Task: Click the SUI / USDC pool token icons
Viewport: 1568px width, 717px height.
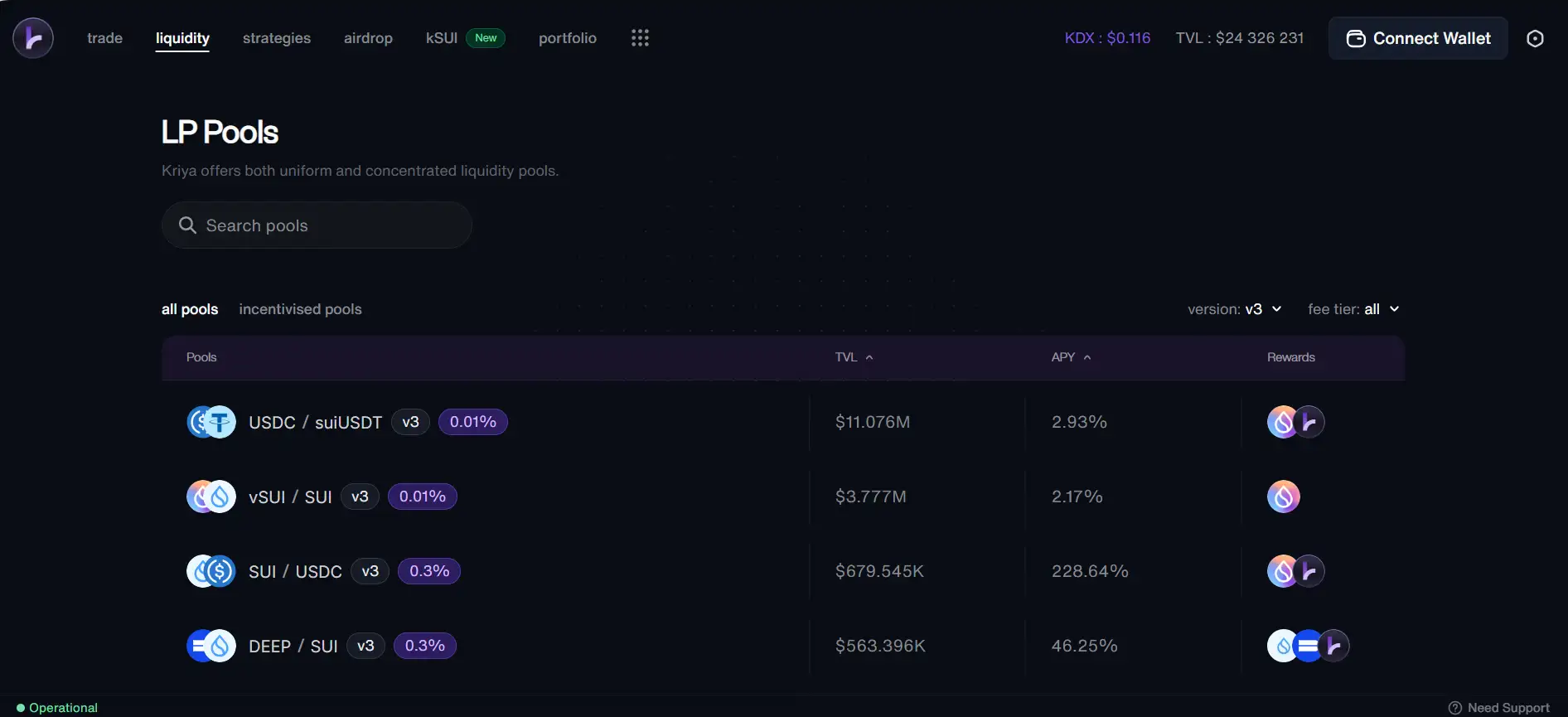Action: tap(211, 571)
